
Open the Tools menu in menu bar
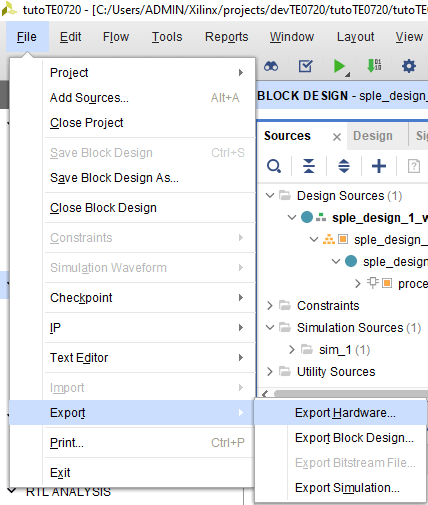167,37
